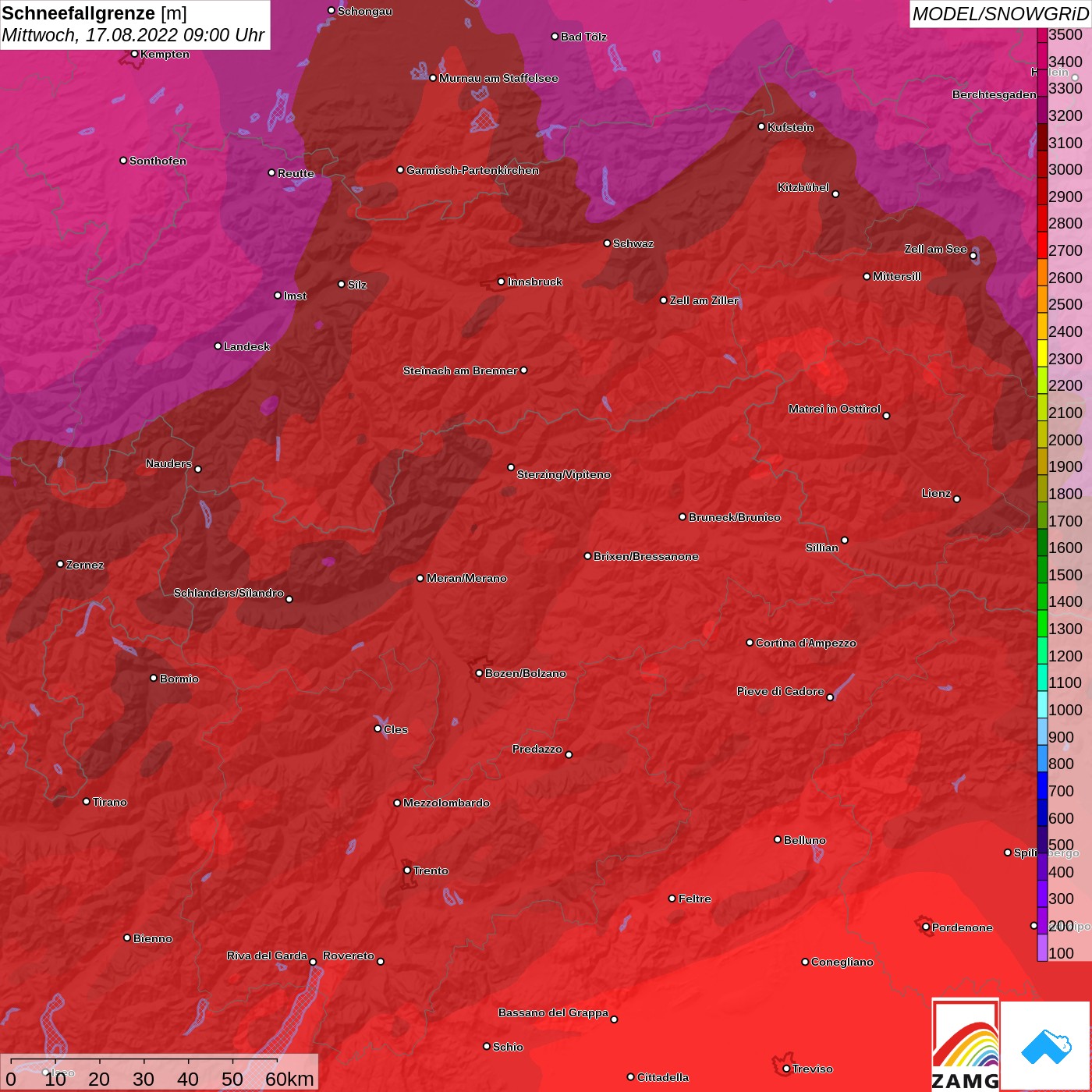Screen dimensions: 1092x1092
Task: Click the Nauders label
Action: (x=168, y=463)
